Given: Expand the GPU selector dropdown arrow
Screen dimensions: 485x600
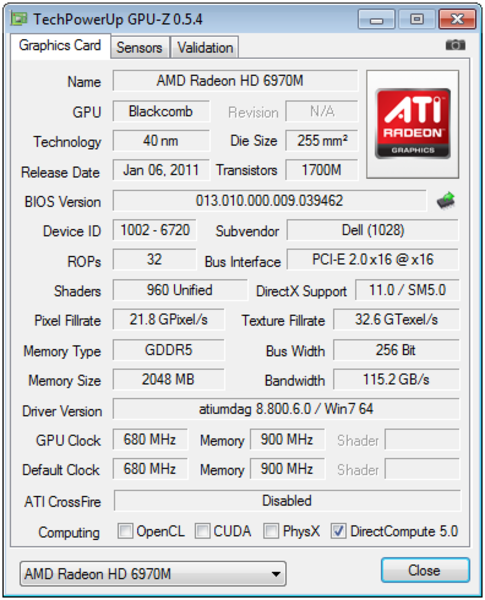Looking at the screenshot, I should (x=275, y=574).
